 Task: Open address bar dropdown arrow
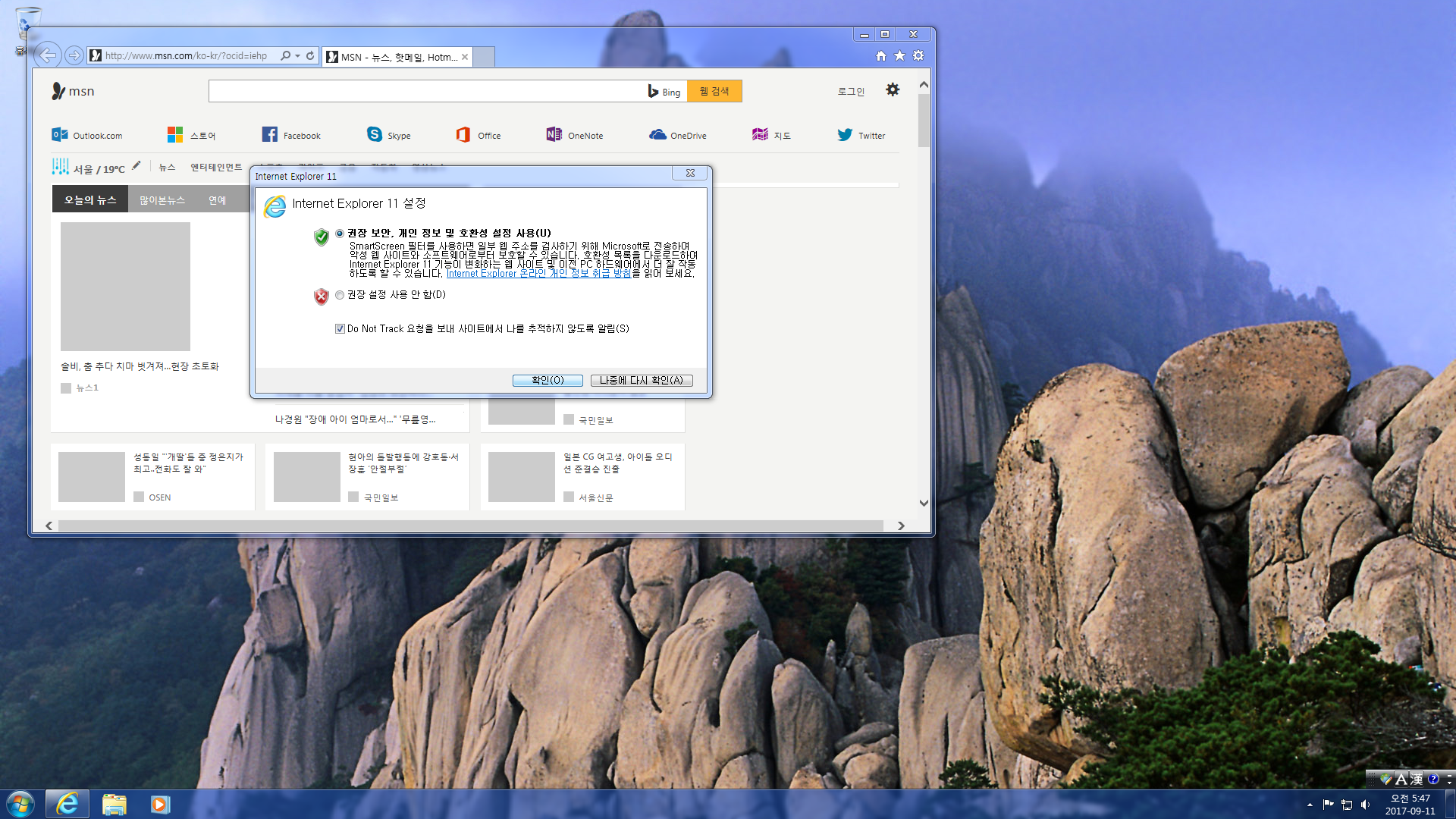[297, 55]
